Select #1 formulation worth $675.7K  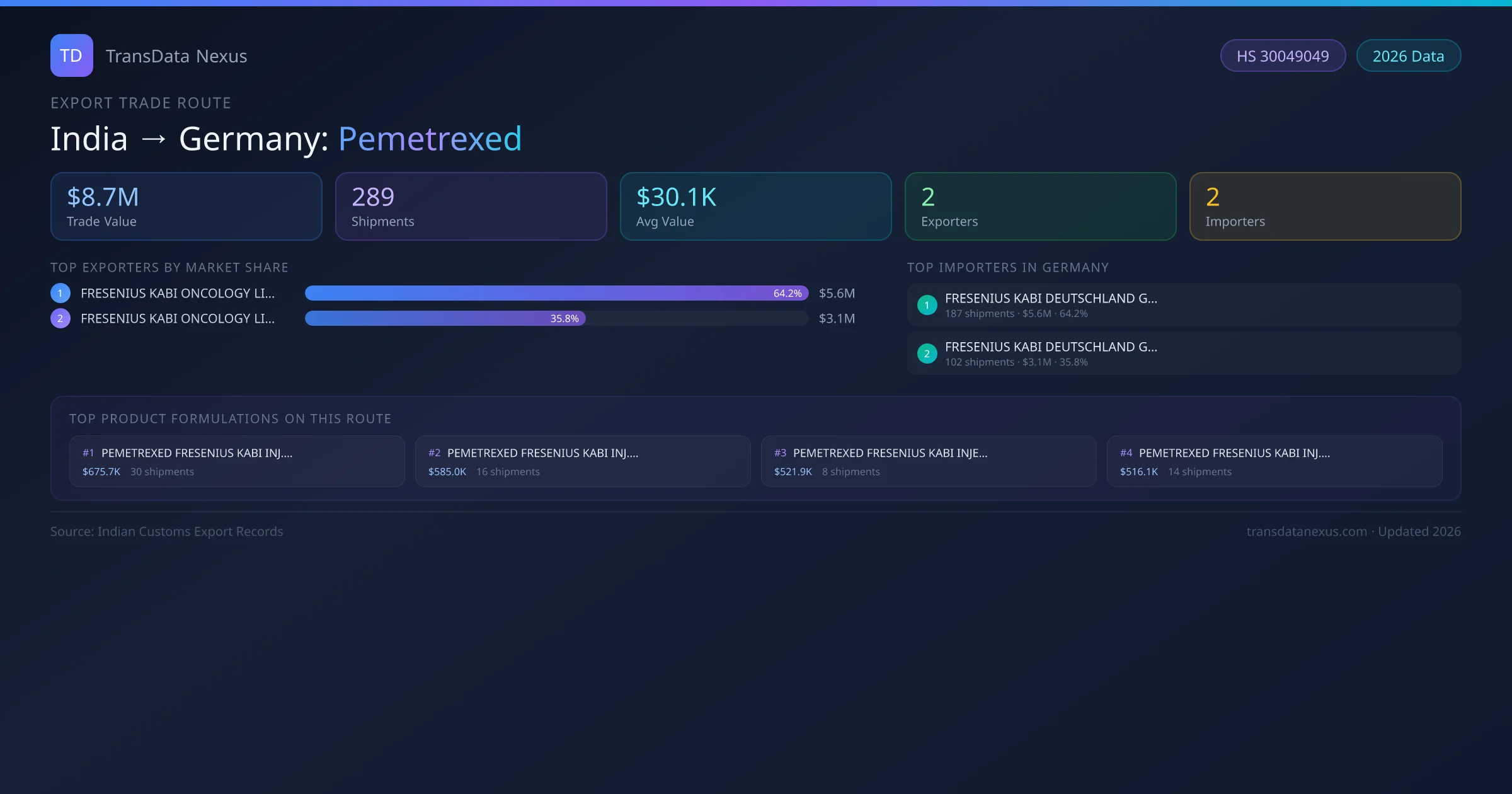pos(236,461)
